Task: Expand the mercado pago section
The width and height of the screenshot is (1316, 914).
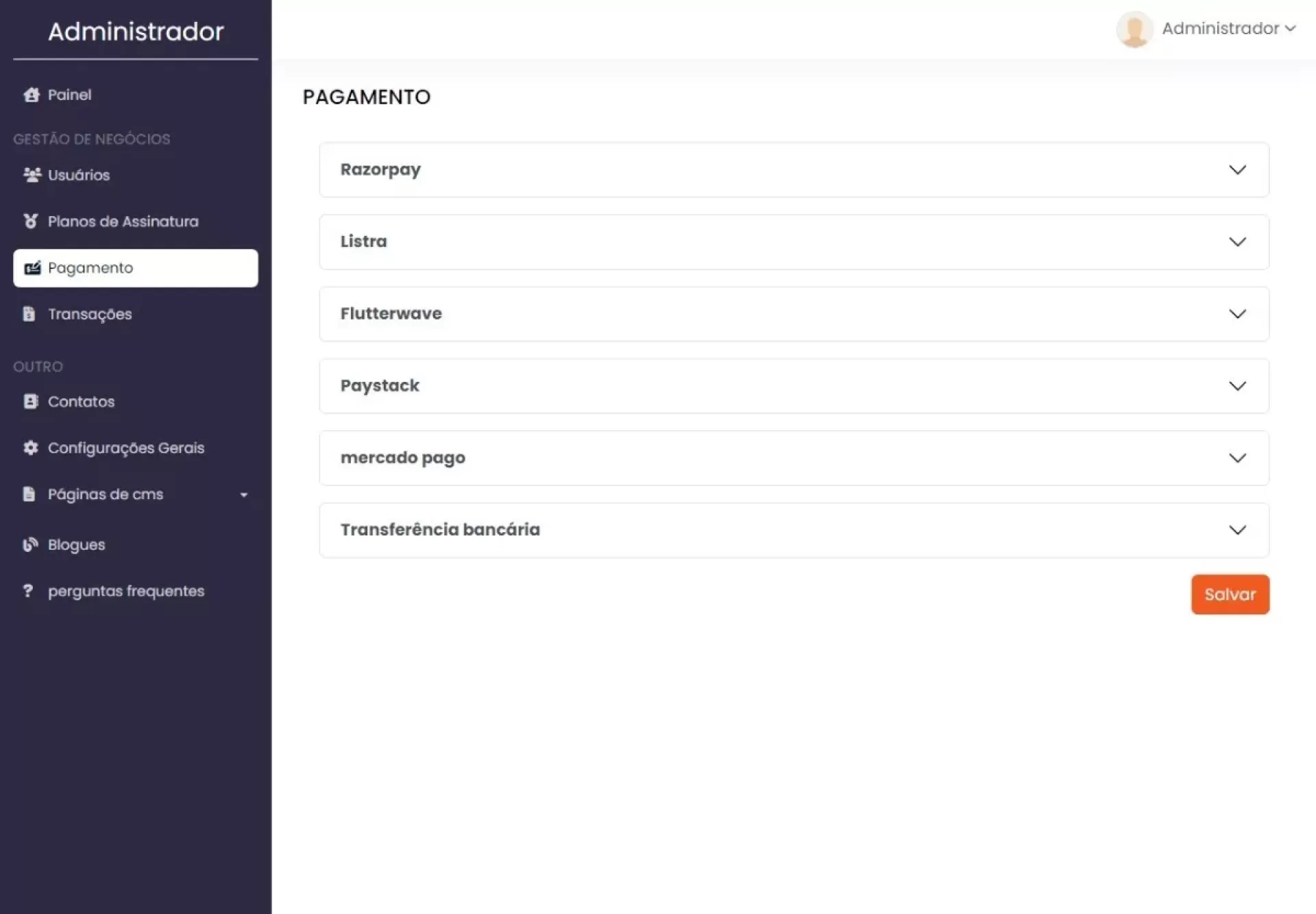Action: [x=793, y=457]
